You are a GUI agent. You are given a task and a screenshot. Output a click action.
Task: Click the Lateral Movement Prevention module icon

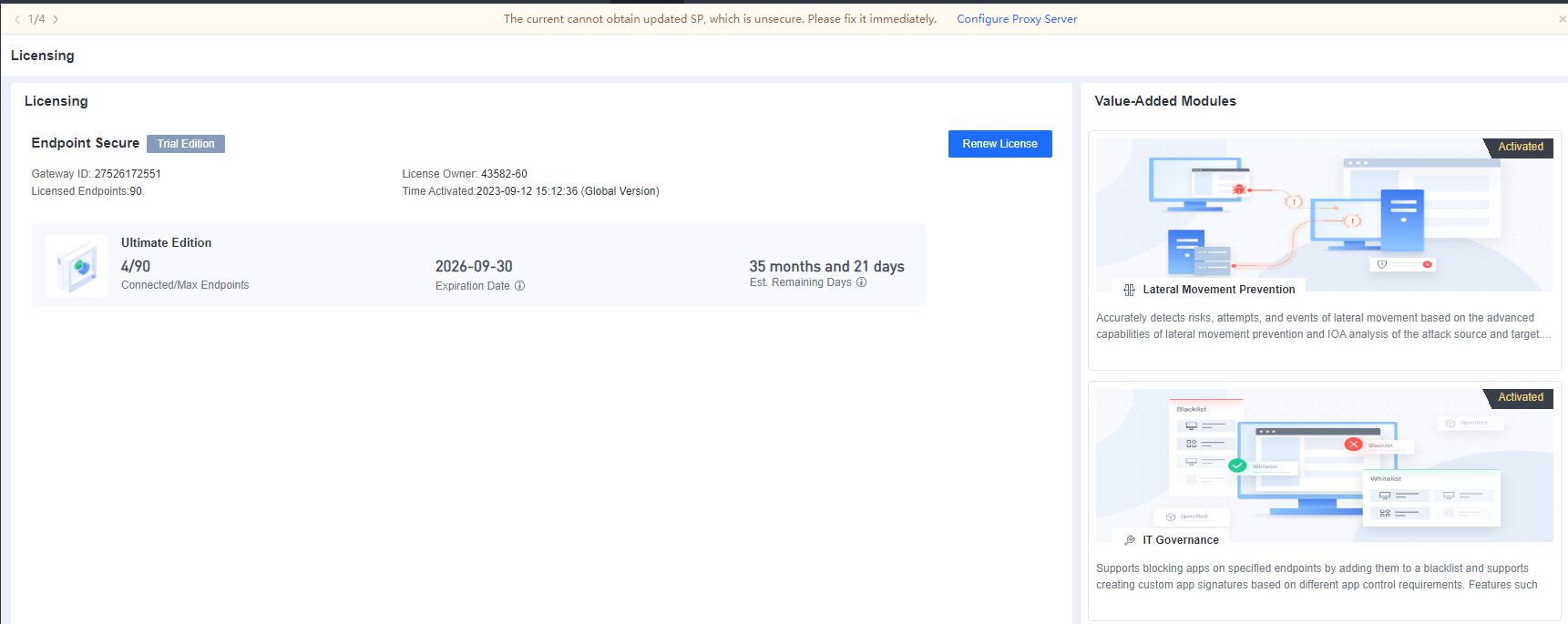pyautogui.click(x=1129, y=290)
